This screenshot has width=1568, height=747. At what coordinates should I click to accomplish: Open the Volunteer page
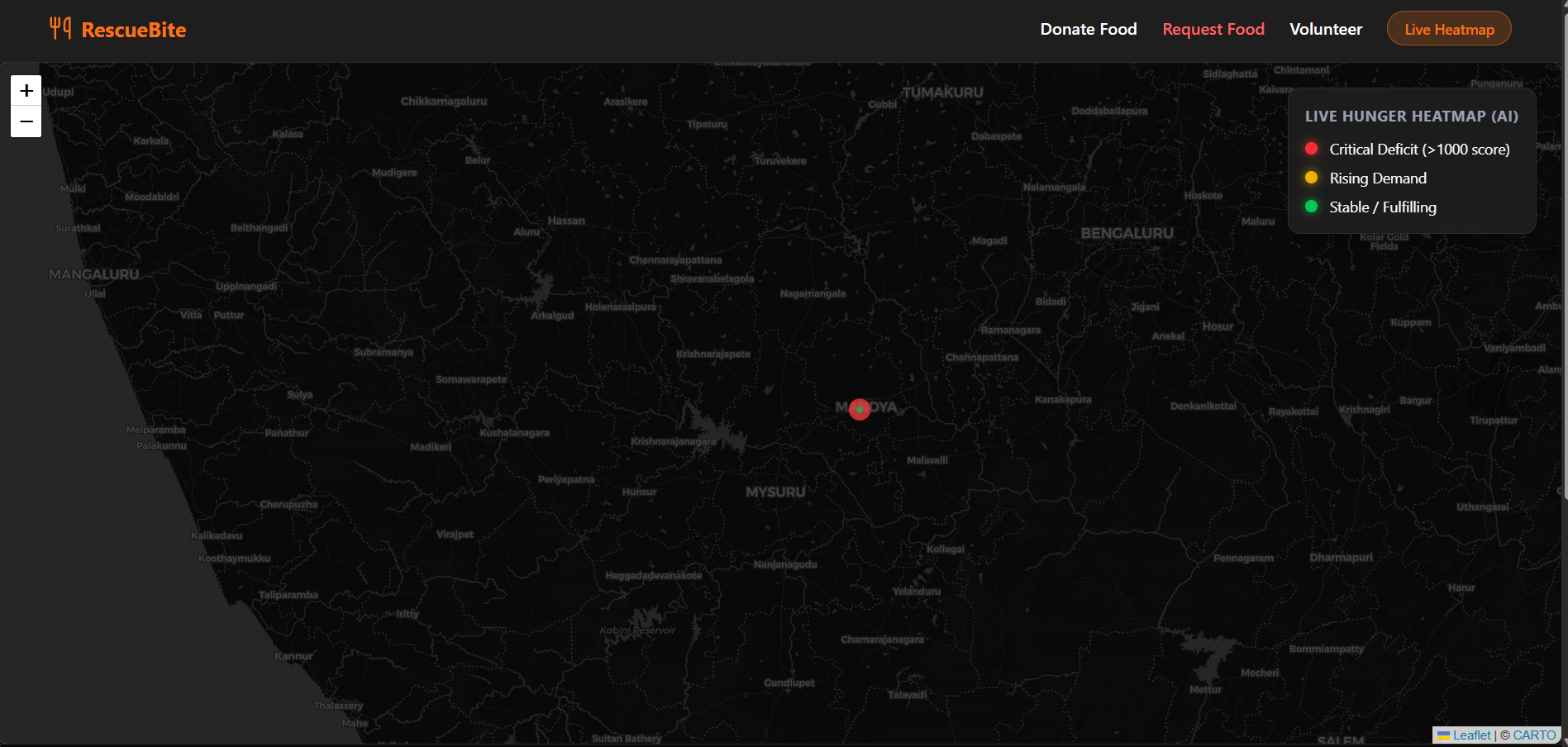click(x=1326, y=29)
